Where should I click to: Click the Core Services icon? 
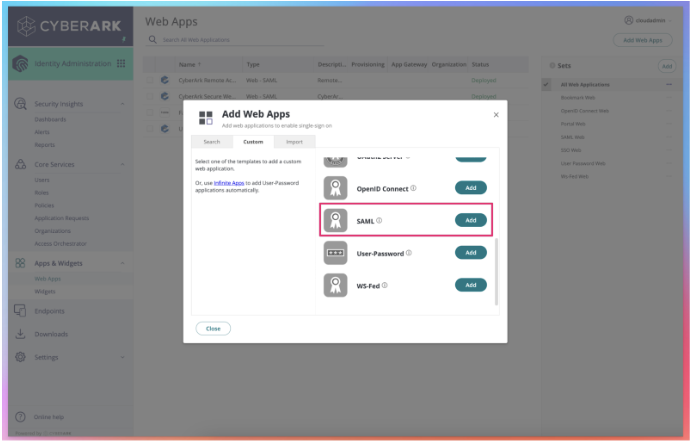click(x=20, y=164)
